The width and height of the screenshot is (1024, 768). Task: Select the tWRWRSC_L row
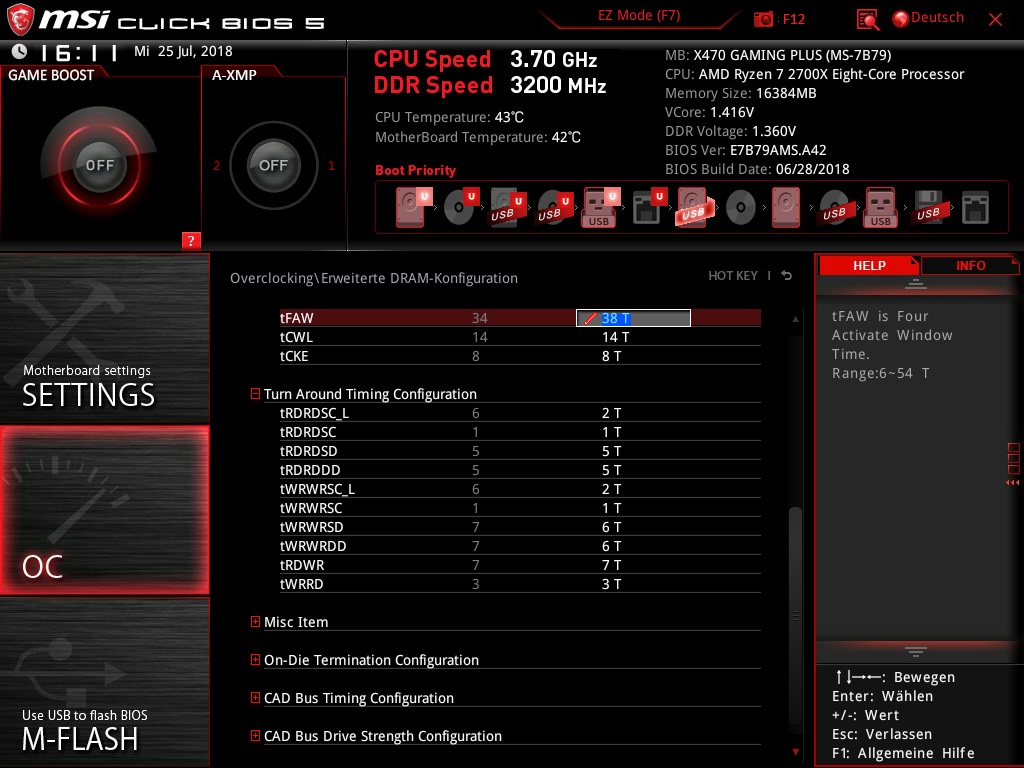pos(520,488)
